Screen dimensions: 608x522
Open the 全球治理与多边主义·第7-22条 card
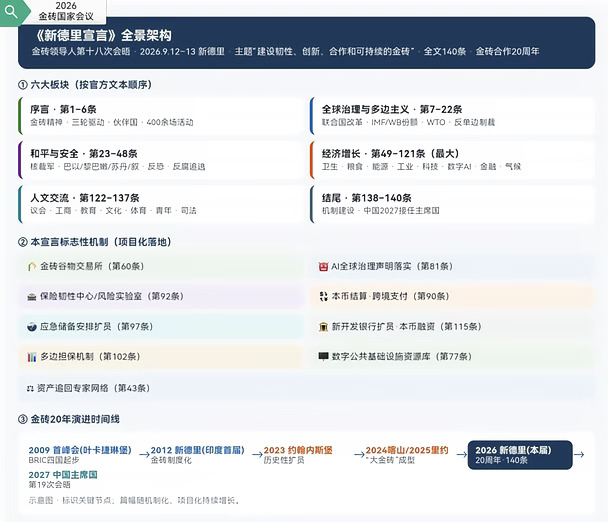point(452,116)
